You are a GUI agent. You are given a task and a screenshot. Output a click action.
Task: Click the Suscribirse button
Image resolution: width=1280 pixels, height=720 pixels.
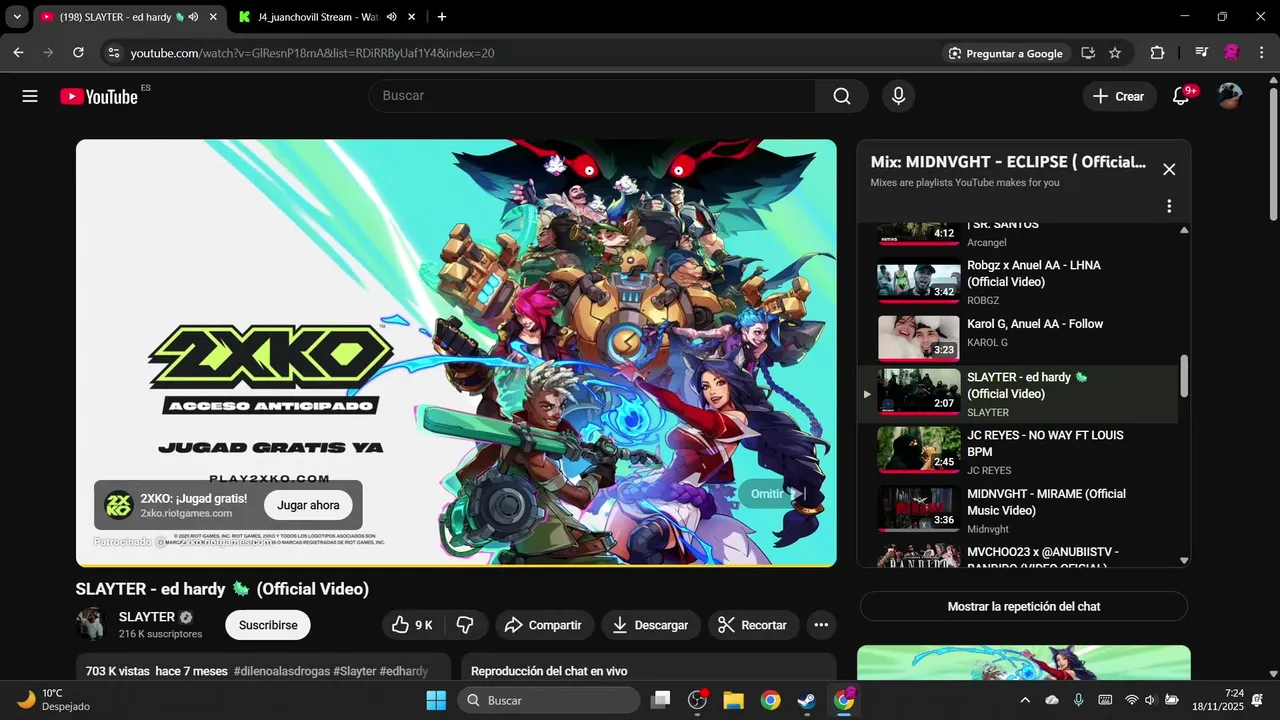click(268, 625)
